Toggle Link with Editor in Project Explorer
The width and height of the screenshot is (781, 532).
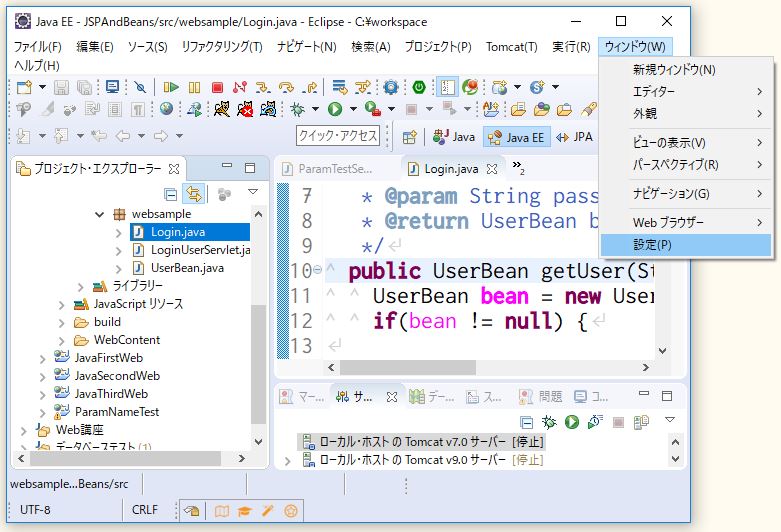click(194, 194)
